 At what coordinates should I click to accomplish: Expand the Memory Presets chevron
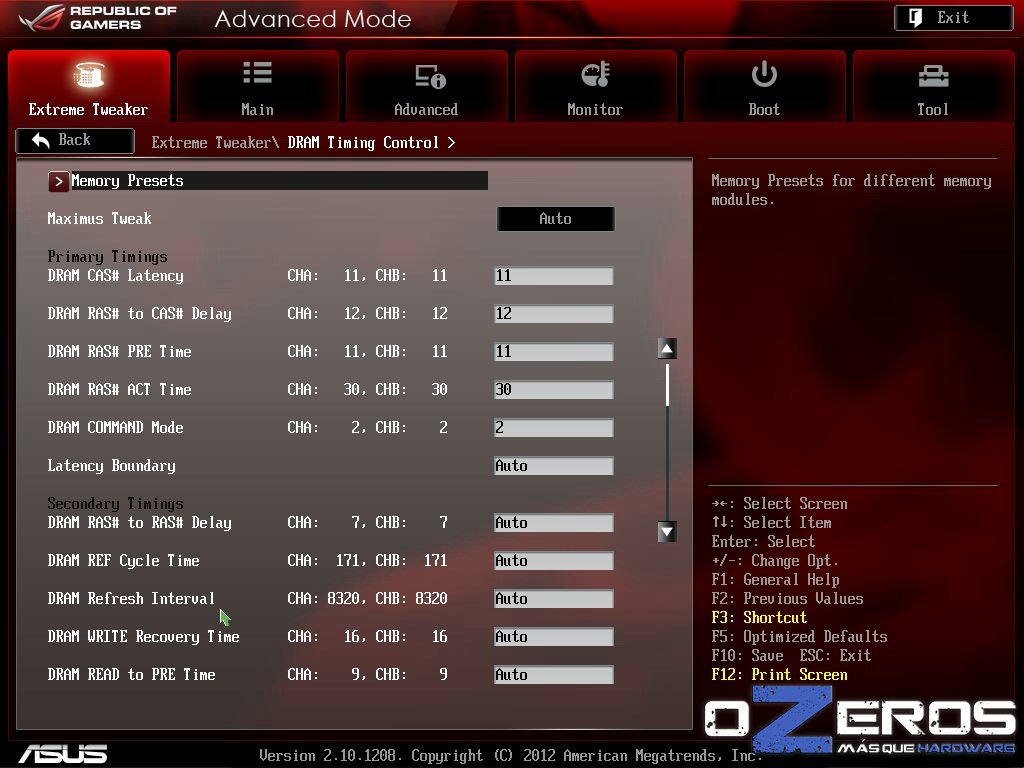(x=58, y=181)
